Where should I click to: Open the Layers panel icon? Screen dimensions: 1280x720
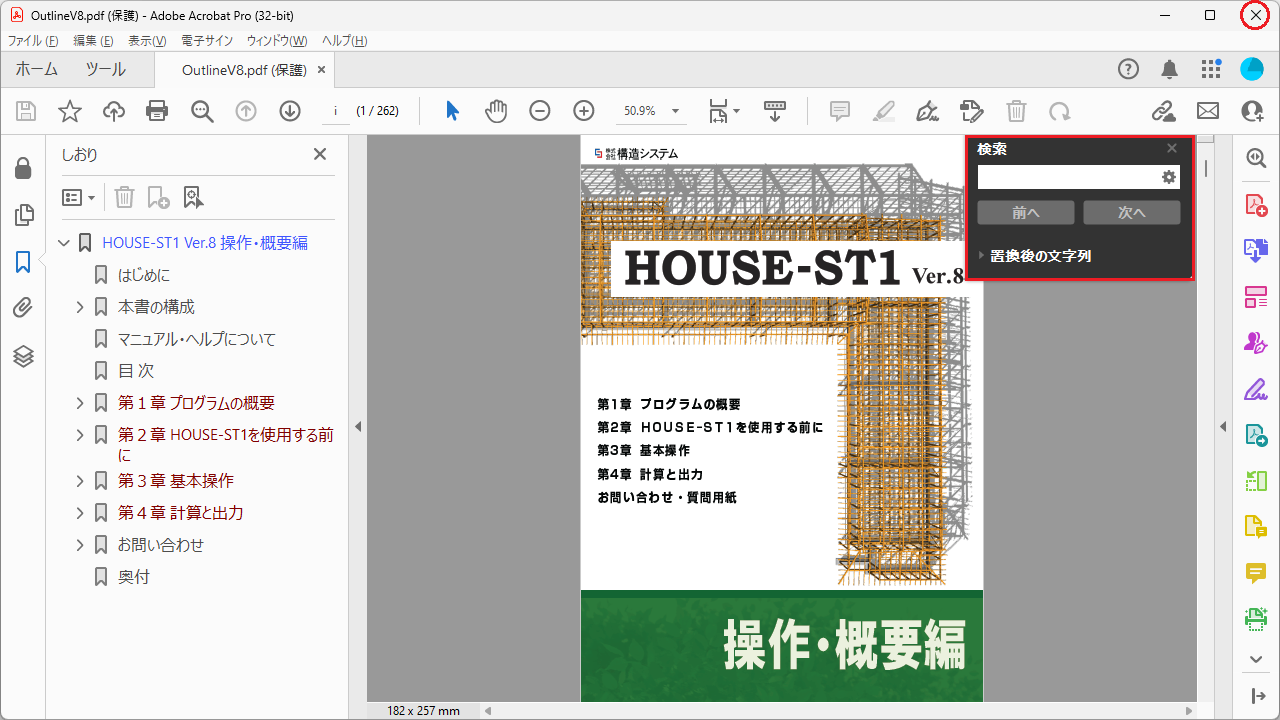(23, 356)
